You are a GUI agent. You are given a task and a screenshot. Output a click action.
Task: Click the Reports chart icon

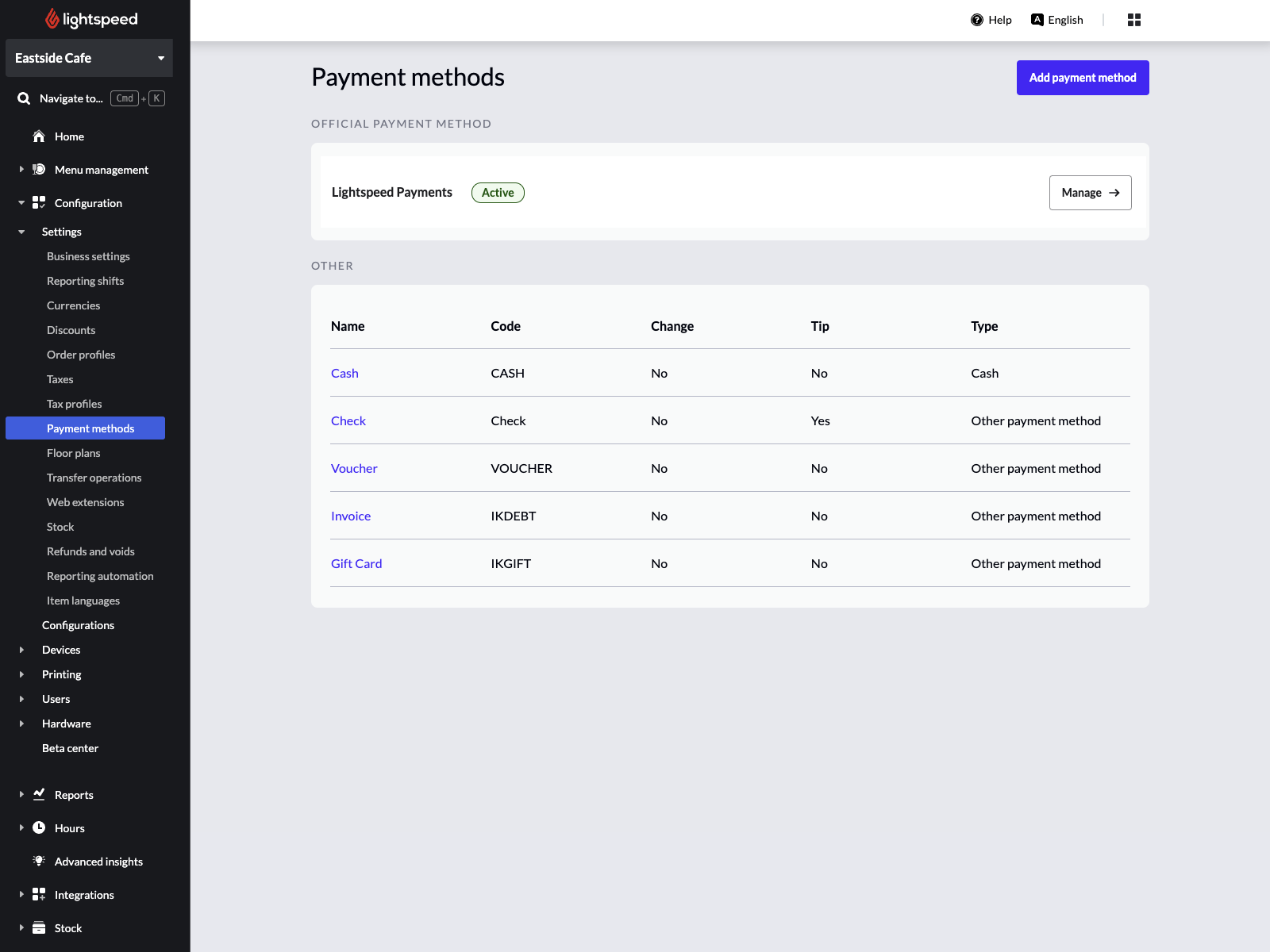click(x=39, y=794)
